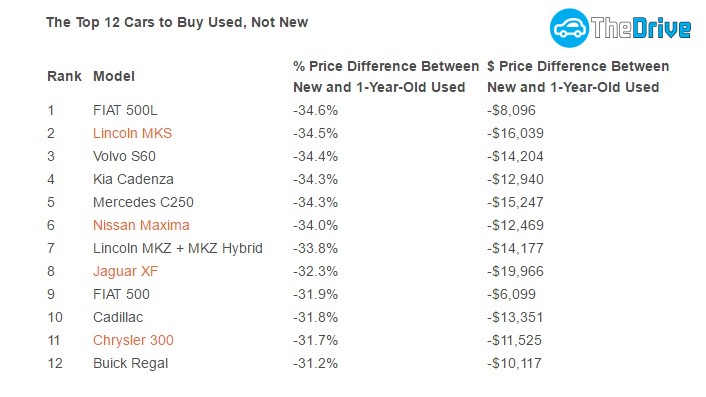The height and width of the screenshot is (397, 706).
Task: Click the -34.6% percentage value
Action: [316, 110]
